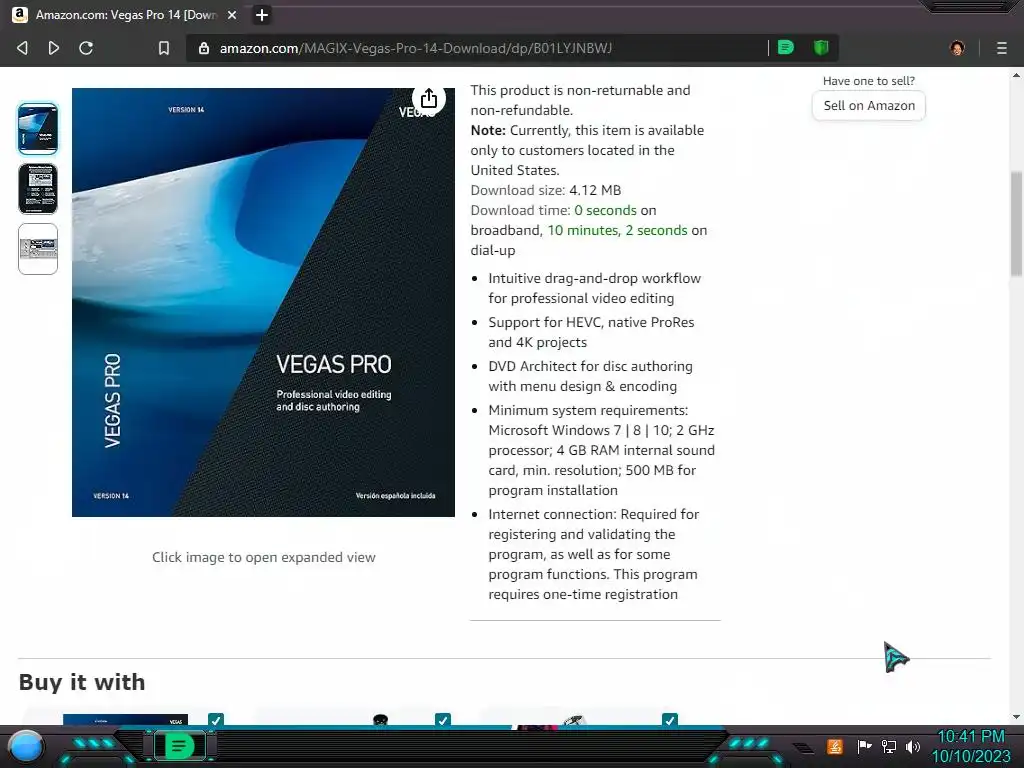Open the Start orb on taskbar
This screenshot has width=1024, height=768.
(x=26, y=746)
